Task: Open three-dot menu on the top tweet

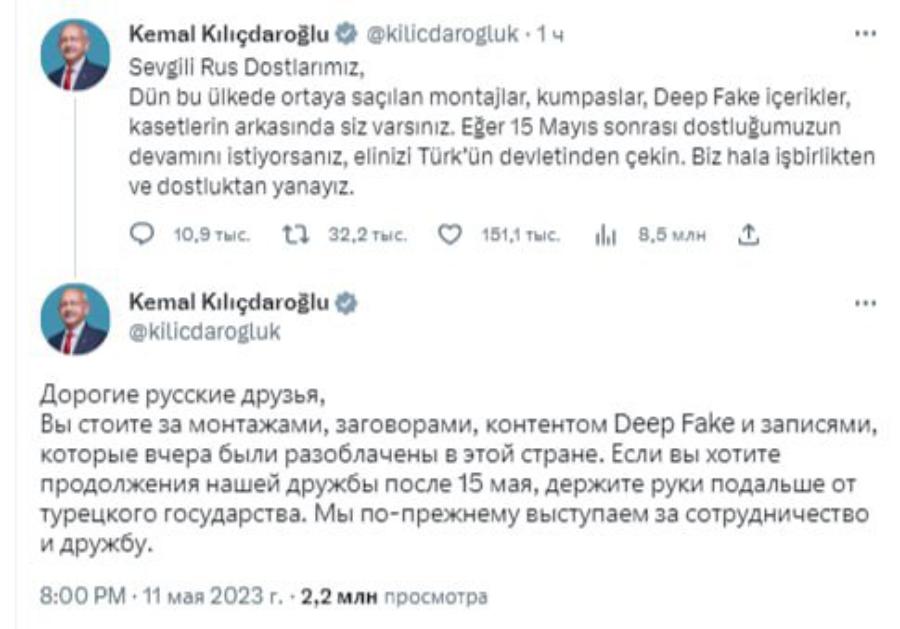Action: pos(865,33)
